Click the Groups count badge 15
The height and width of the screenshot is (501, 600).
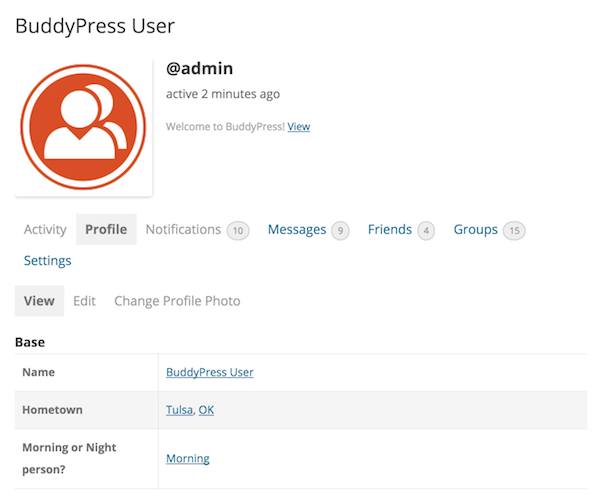(x=514, y=230)
